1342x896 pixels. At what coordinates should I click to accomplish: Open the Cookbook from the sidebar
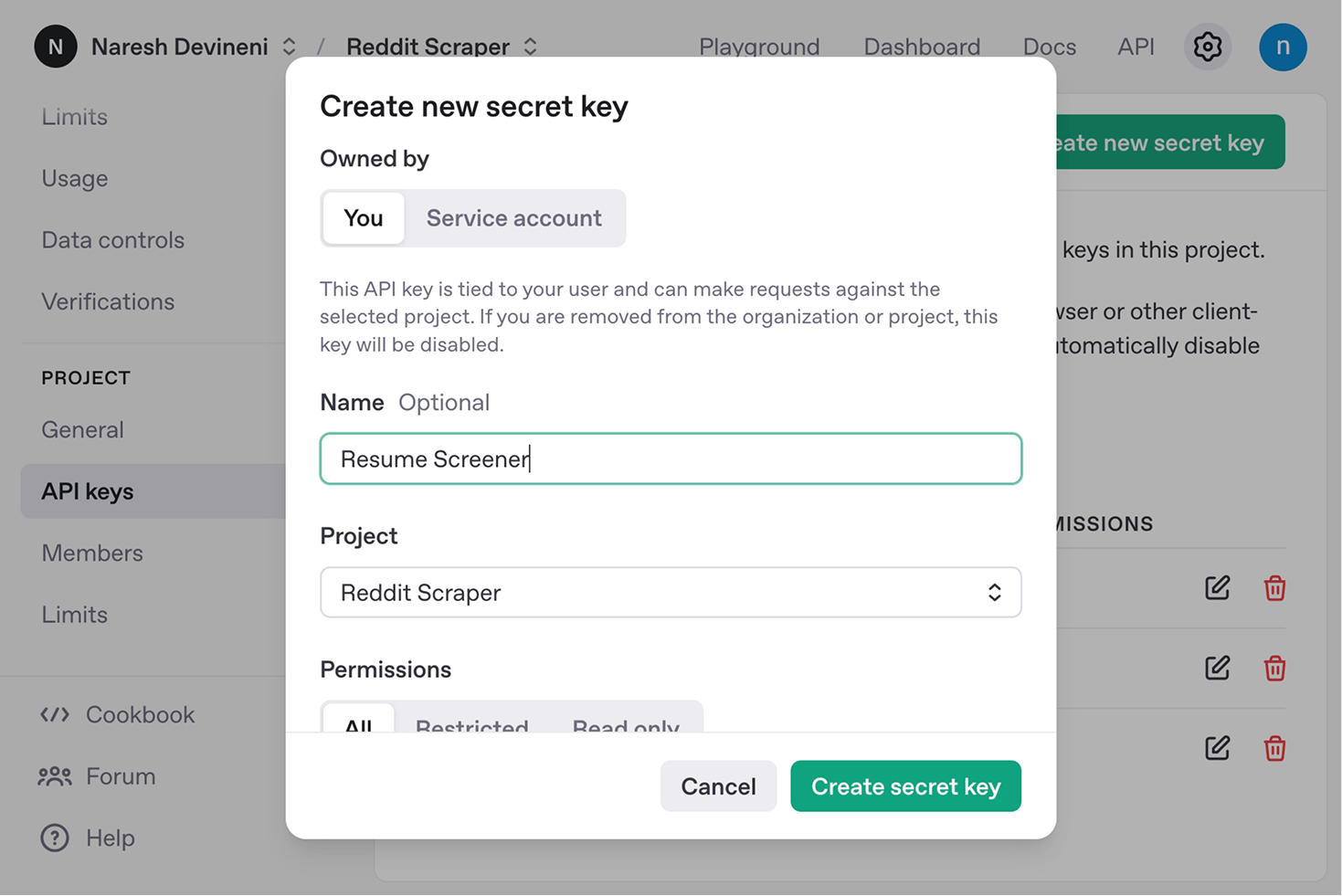[139, 714]
